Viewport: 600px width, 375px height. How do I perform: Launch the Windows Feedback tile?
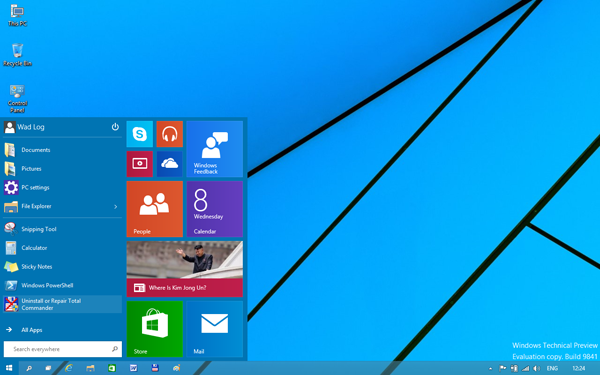pos(215,149)
